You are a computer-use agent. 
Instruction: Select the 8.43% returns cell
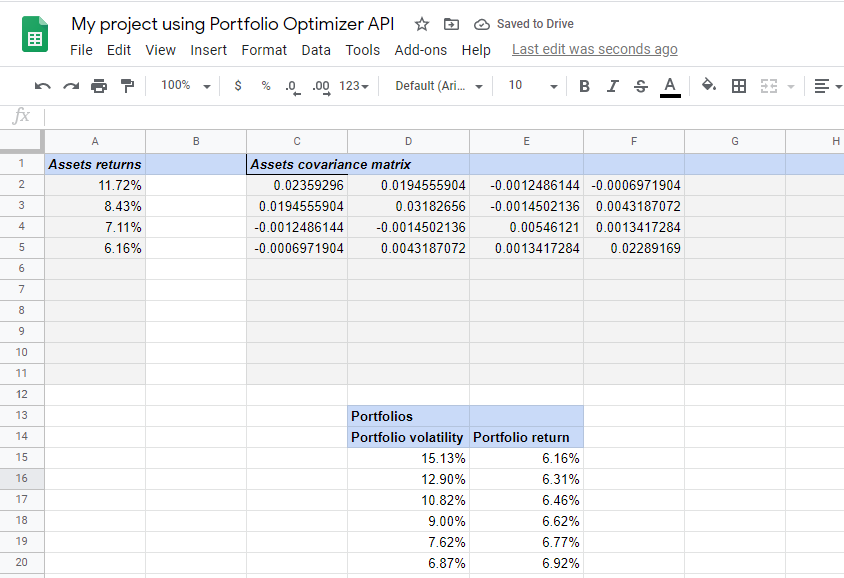pyautogui.click(x=95, y=206)
